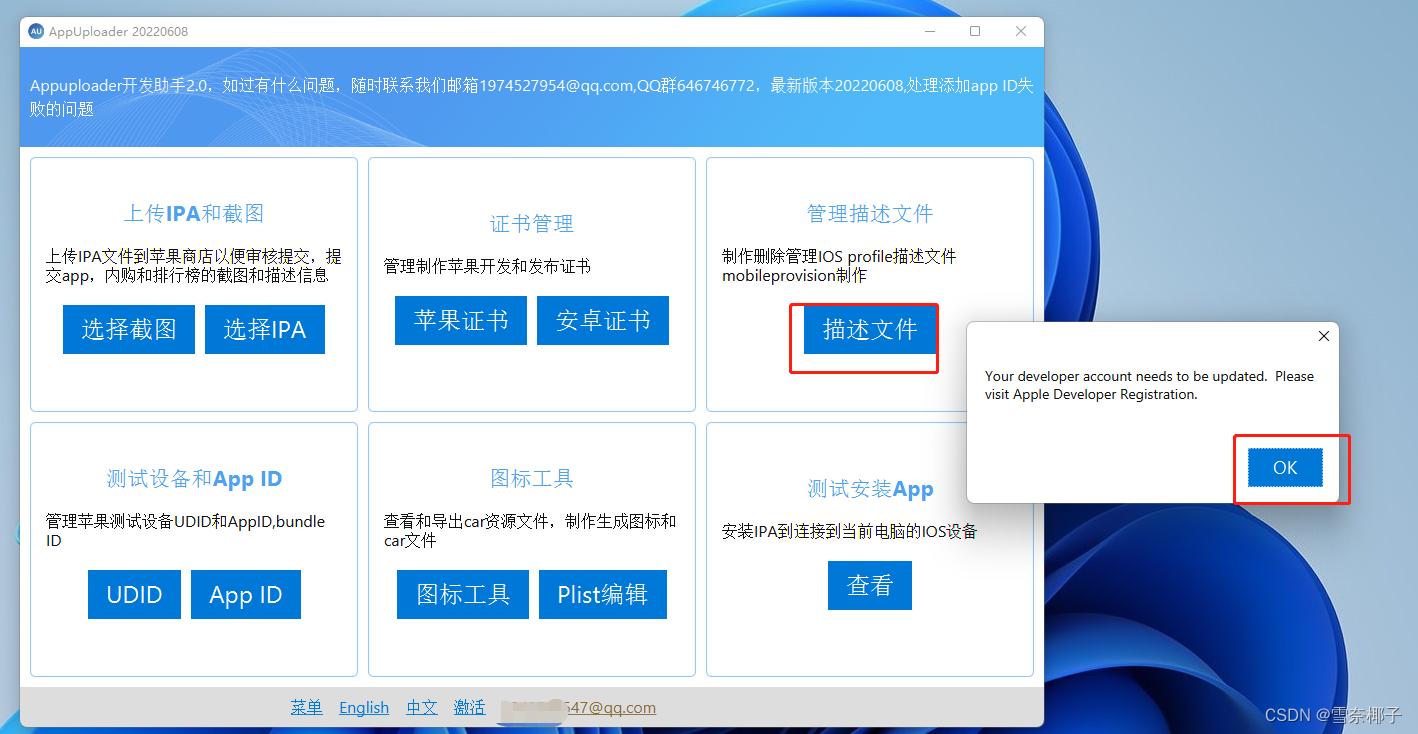Image resolution: width=1418 pixels, height=734 pixels.
Task: Click the qq.com account email link
Action: tap(579, 707)
